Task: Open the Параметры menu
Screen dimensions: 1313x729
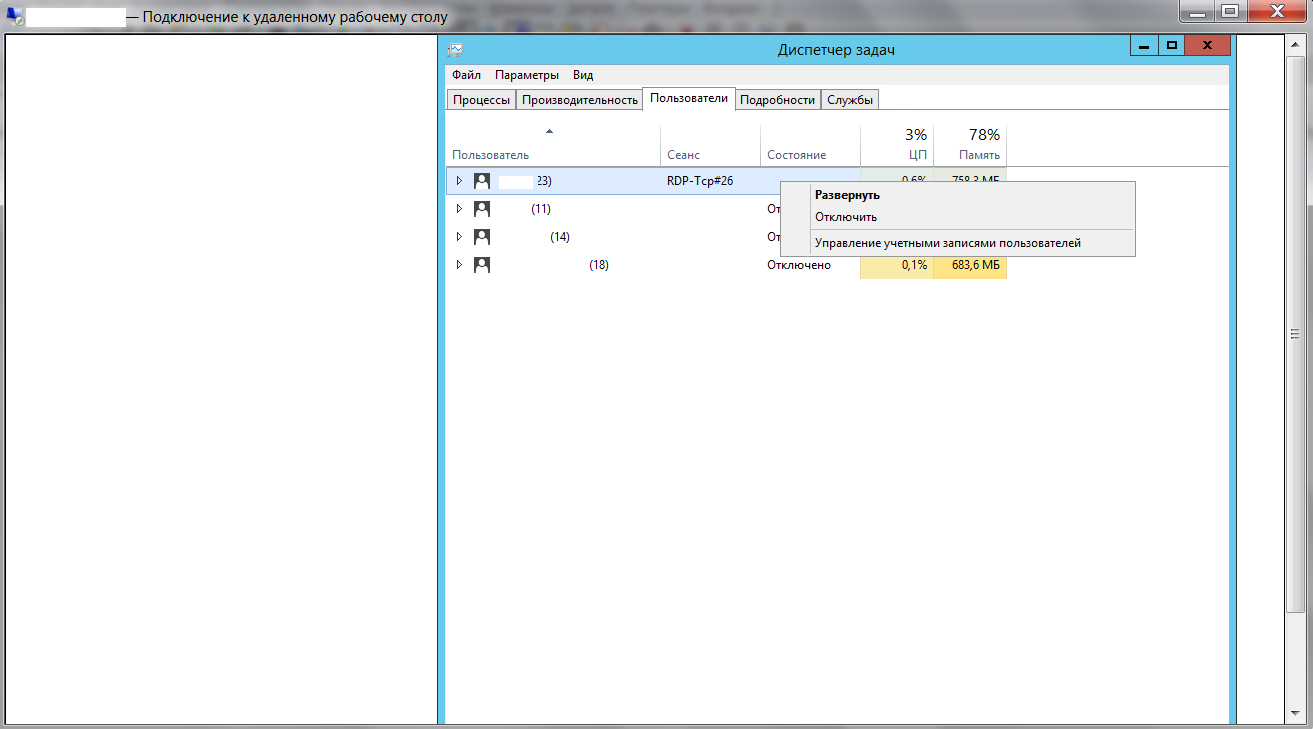Action: [x=526, y=75]
